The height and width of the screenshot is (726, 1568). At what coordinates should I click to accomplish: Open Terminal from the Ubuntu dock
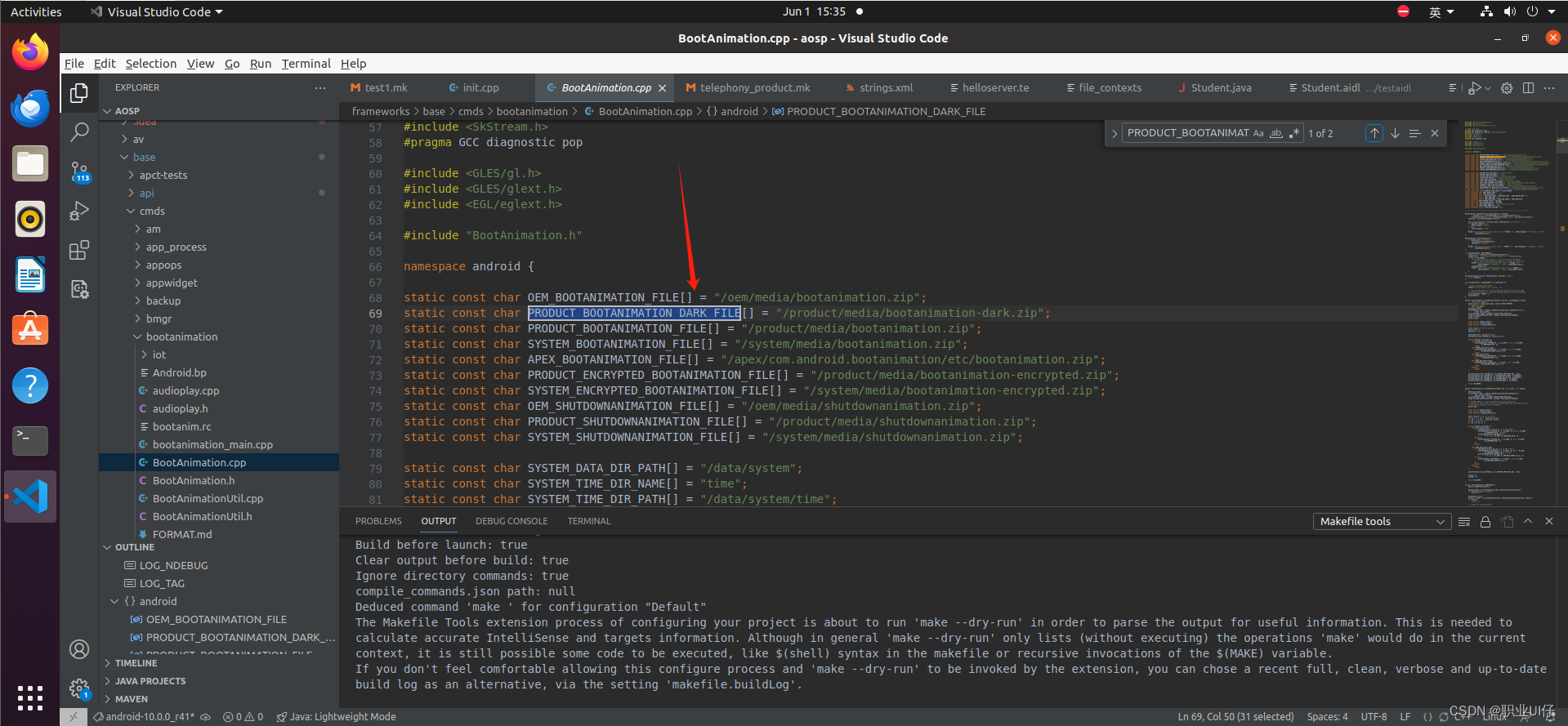pyautogui.click(x=30, y=440)
